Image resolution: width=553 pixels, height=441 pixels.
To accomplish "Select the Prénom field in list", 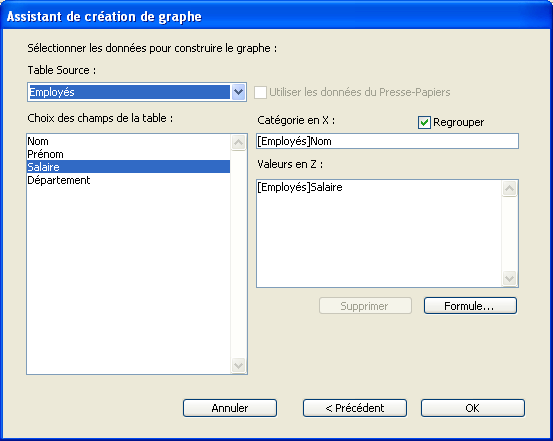I will pyautogui.click(x=128, y=154).
